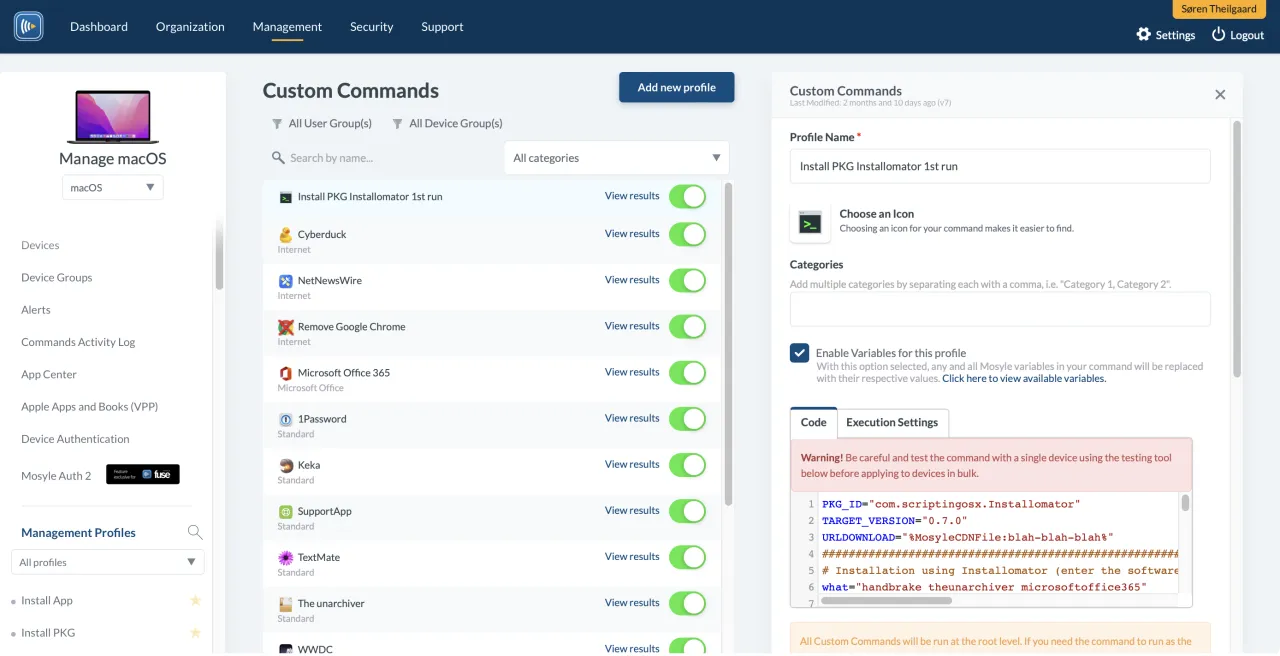Switch to the Execution Settings tab
Viewport: 1280px width, 656px height.
click(x=892, y=423)
